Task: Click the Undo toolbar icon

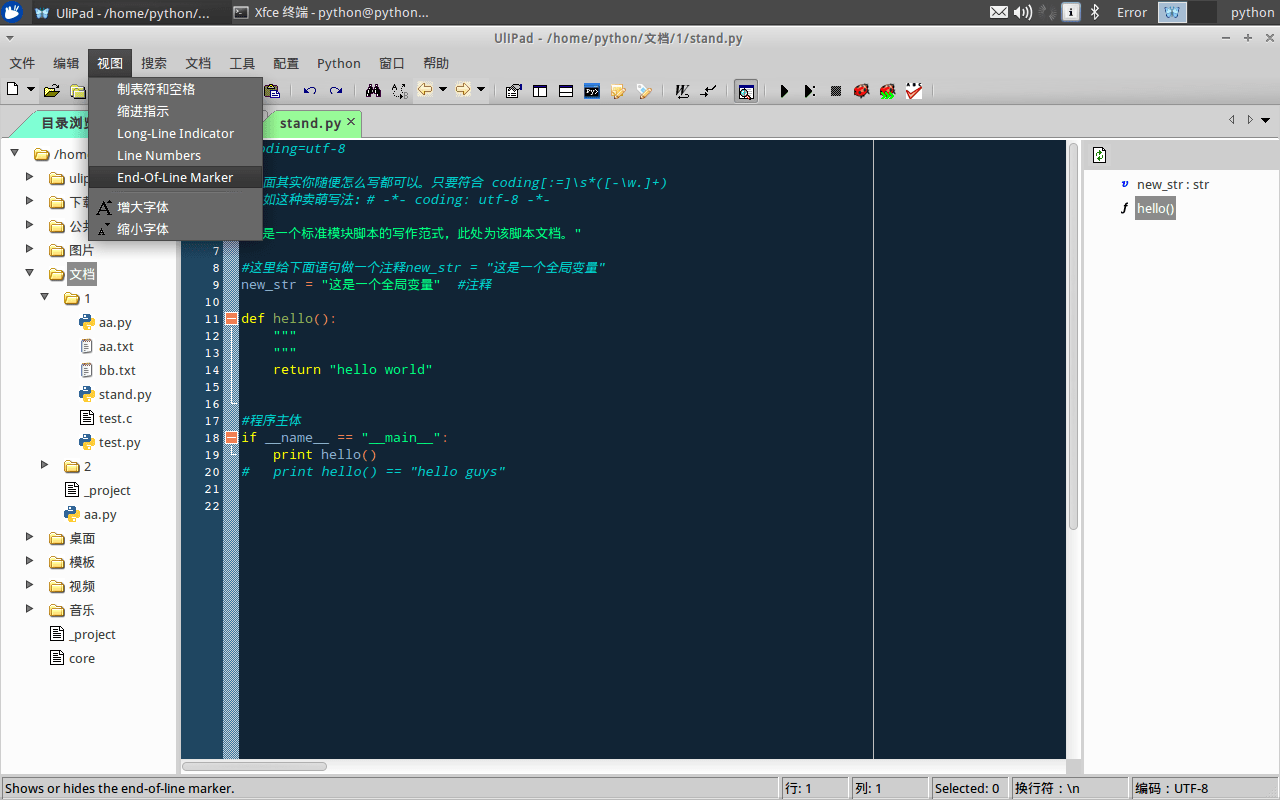Action: pos(310,91)
